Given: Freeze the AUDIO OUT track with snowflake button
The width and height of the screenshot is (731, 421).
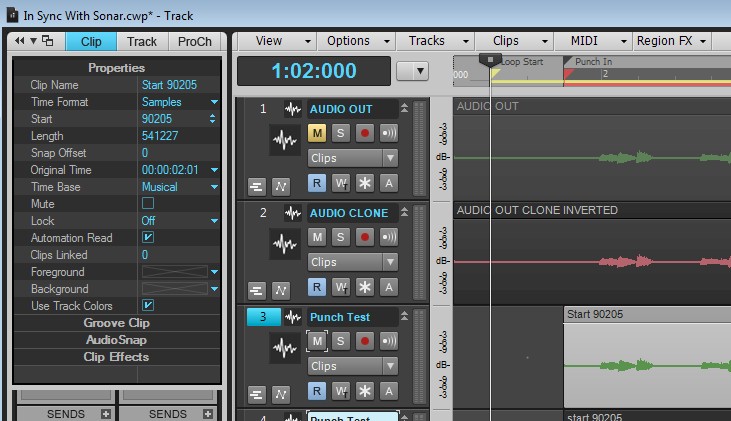Looking at the screenshot, I should (365, 183).
